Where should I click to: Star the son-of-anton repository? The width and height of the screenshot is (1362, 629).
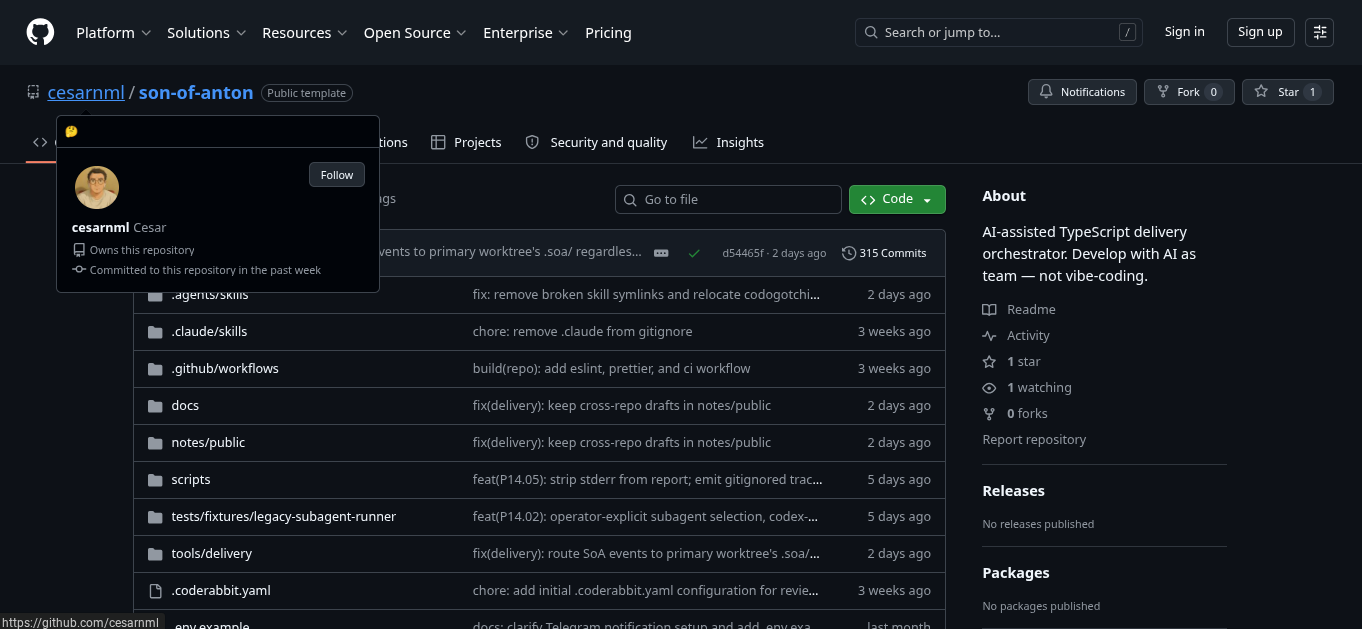(1288, 92)
